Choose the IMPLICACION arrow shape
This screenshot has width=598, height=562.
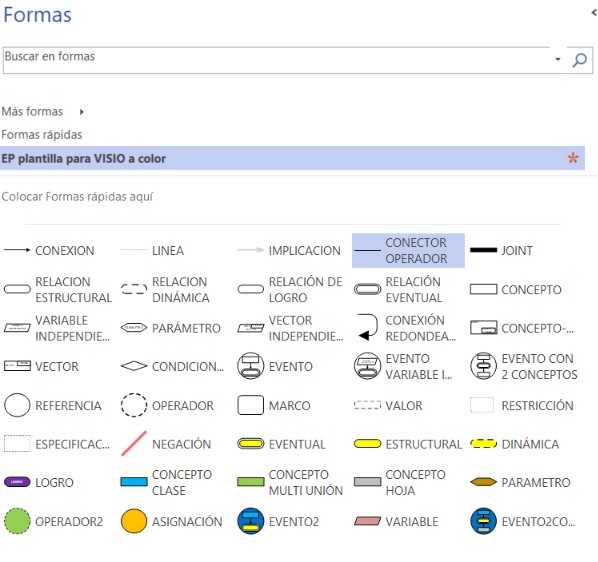click(x=289, y=250)
